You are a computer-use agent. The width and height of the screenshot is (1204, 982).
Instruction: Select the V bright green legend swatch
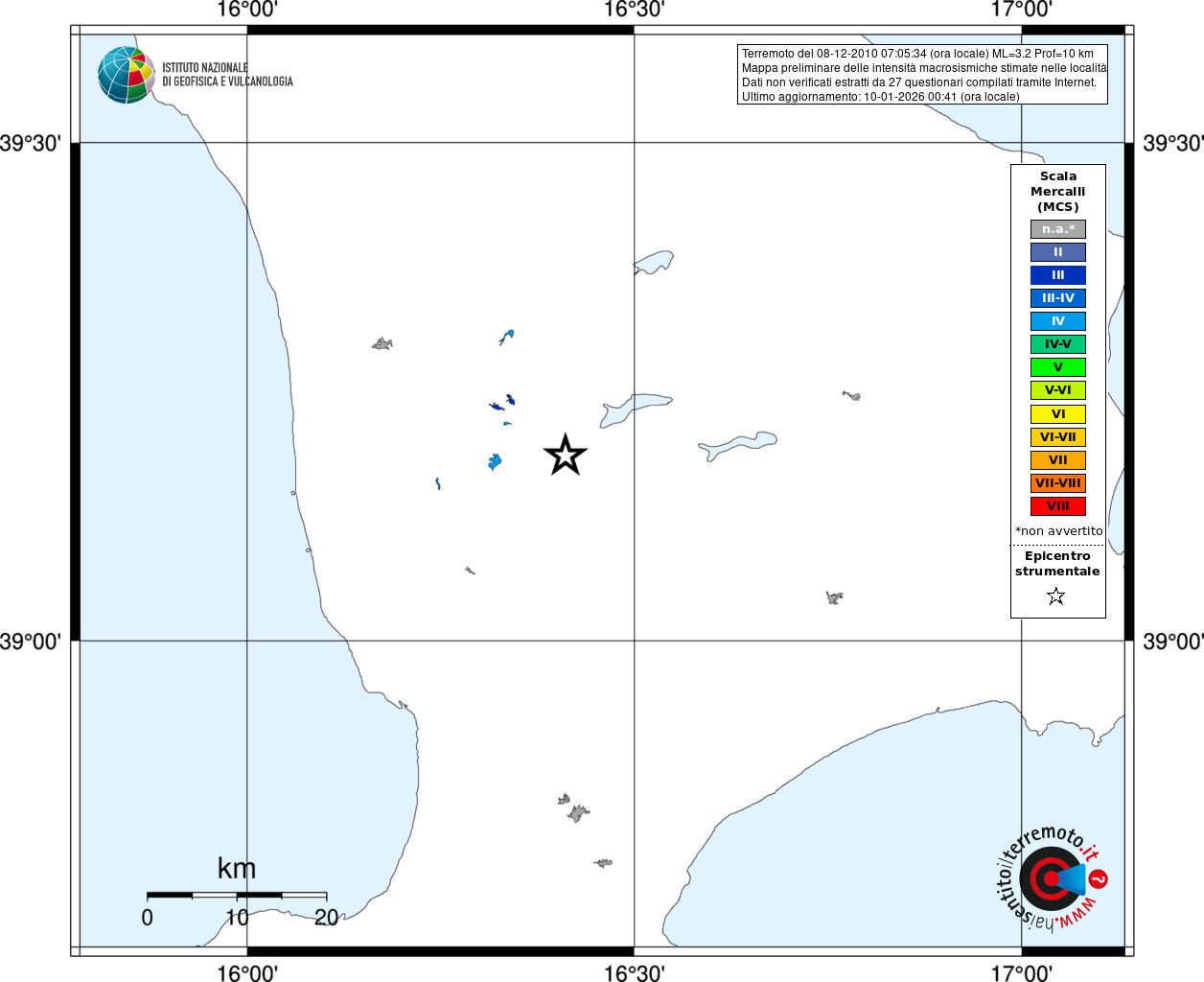pyautogui.click(x=1058, y=367)
